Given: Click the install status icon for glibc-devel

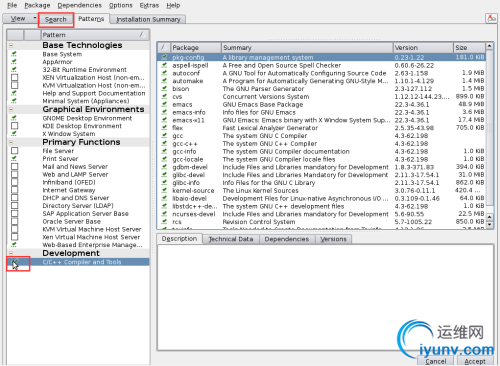Looking at the screenshot, I should click(x=164, y=175).
